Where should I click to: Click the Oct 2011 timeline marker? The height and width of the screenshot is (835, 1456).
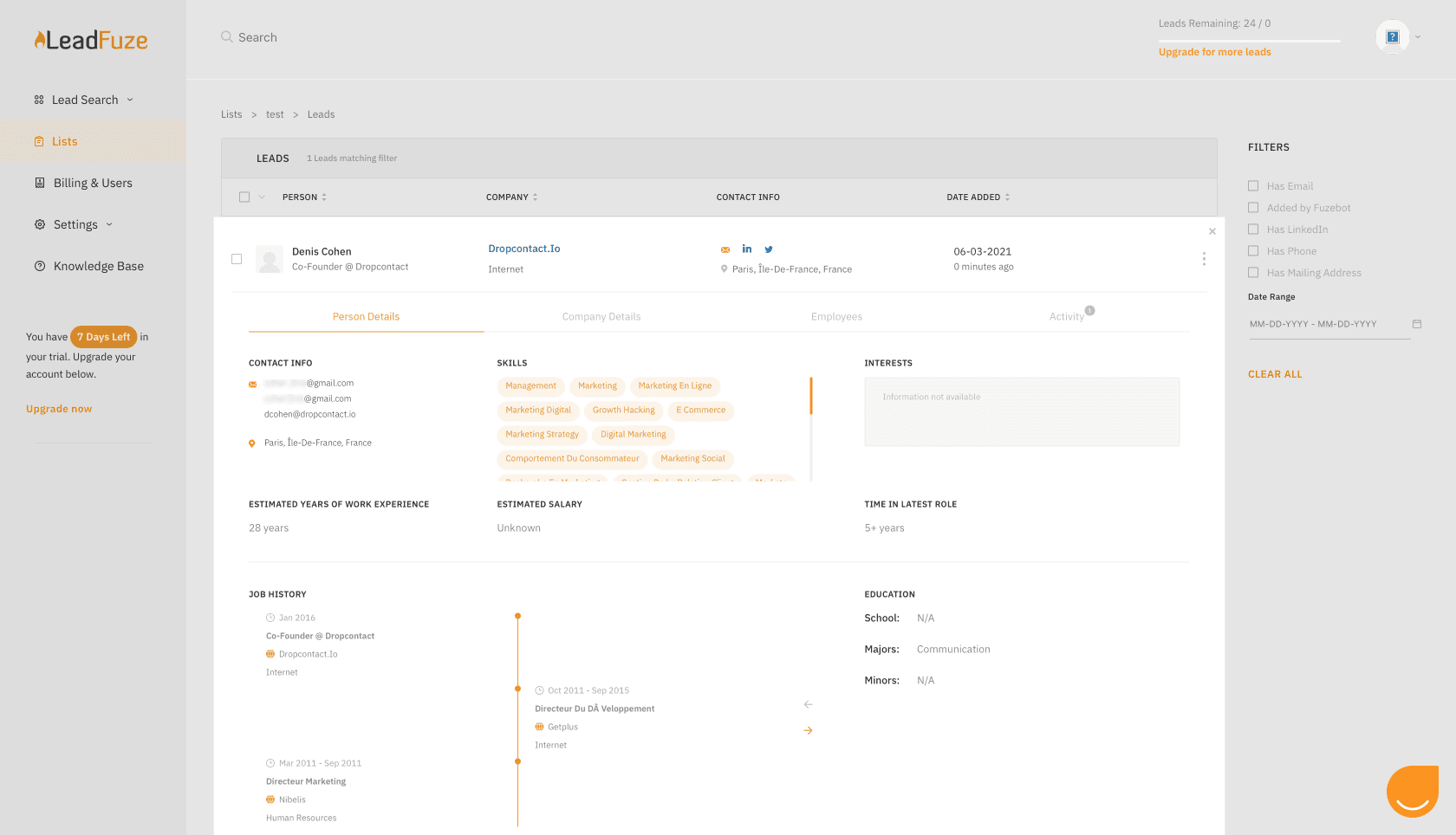(517, 689)
